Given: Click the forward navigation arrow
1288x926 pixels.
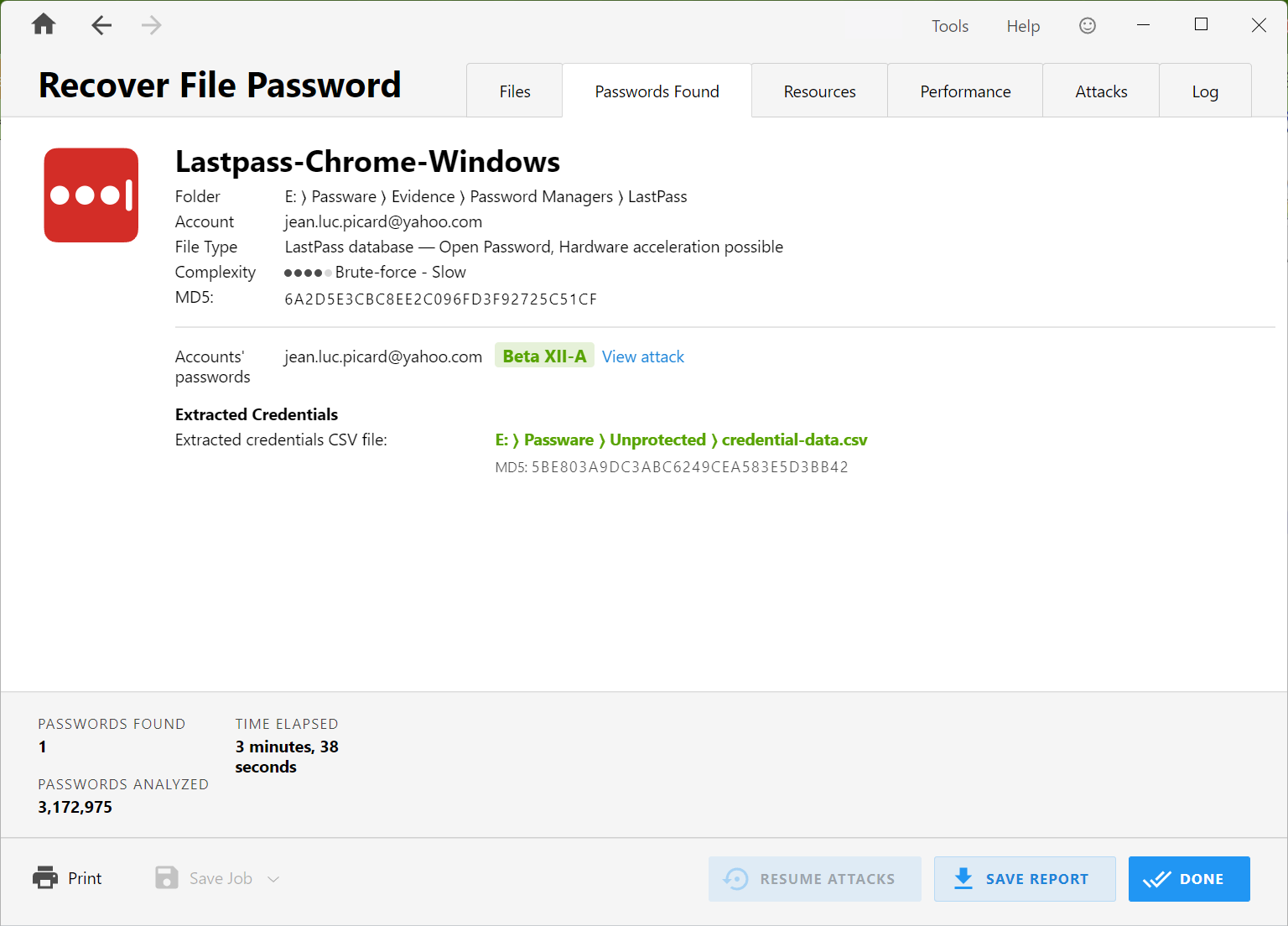Looking at the screenshot, I should [x=151, y=24].
